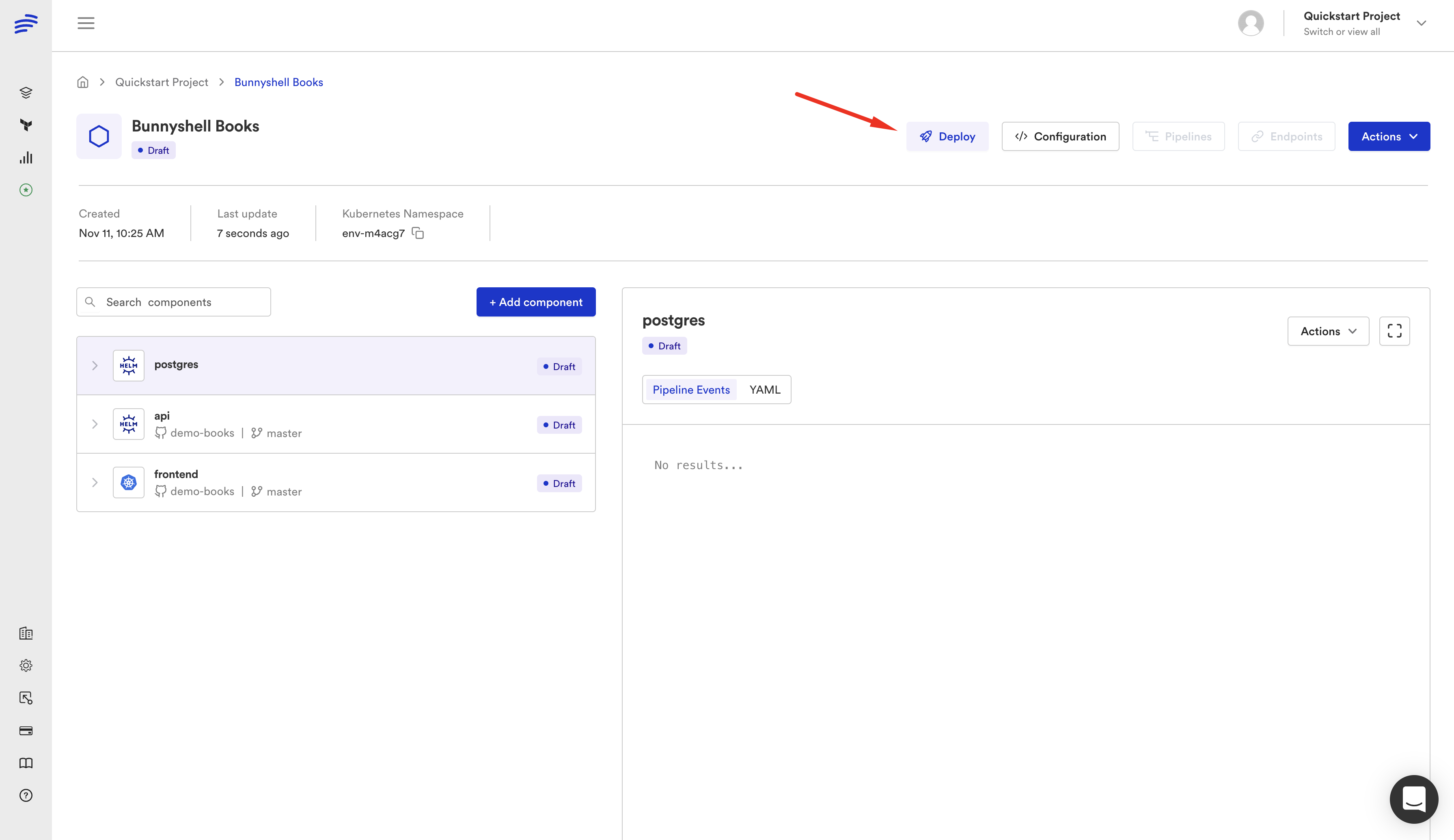Open the help question mark icon
Image resolution: width=1454 pixels, height=840 pixels.
(x=26, y=795)
